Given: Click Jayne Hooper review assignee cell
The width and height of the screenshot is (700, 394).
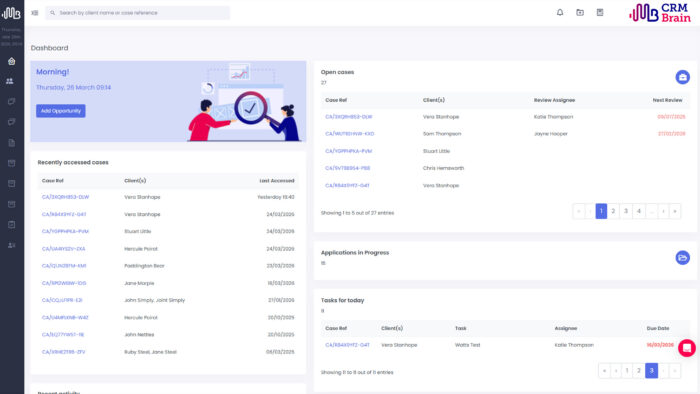Looking at the screenshot, I should point(550,134).
